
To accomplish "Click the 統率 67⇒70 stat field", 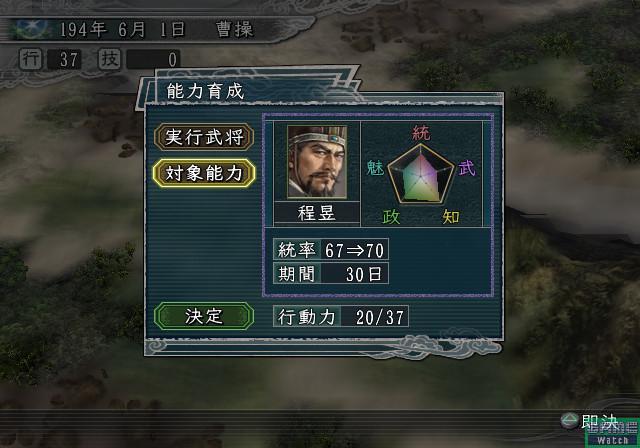I will point(331,249).
